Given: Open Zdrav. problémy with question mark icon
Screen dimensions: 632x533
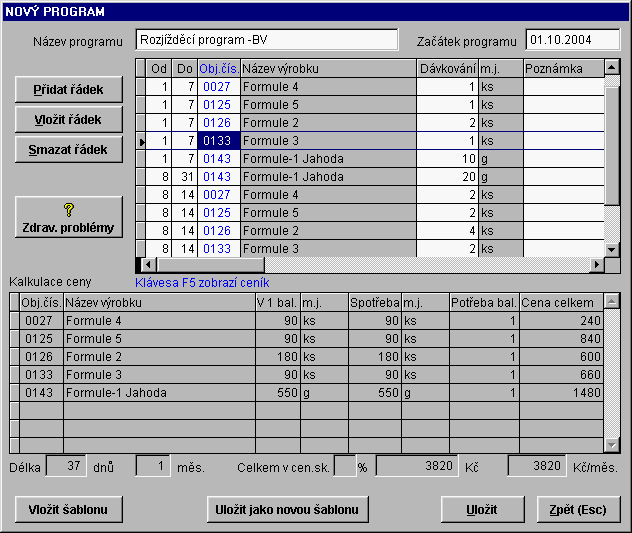Looking at the screenshot, I should point(69,217).
